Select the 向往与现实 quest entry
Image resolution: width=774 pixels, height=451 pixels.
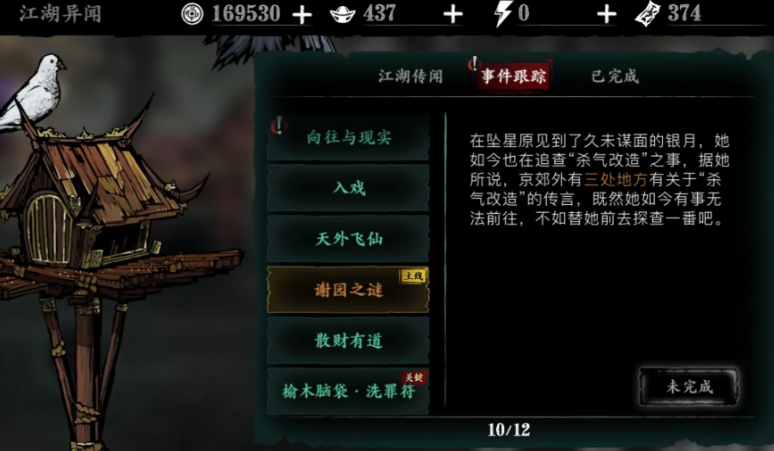tap(348, 138)
